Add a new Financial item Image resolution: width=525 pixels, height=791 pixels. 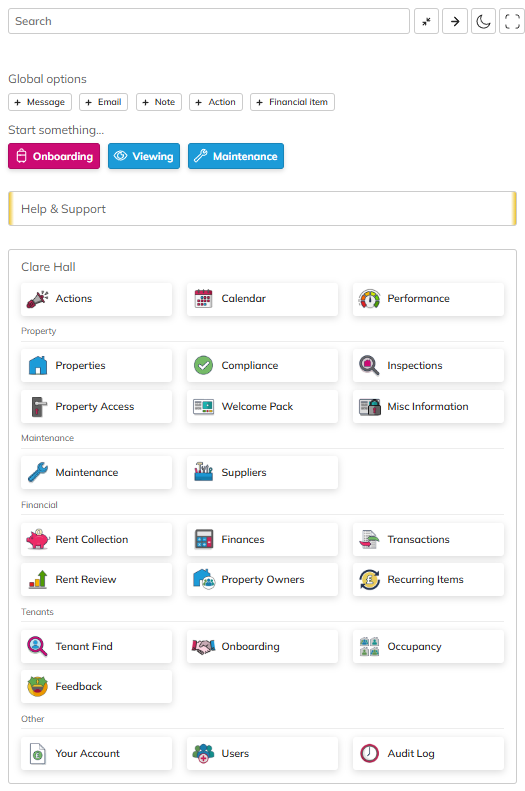click(x=293, y=102)
